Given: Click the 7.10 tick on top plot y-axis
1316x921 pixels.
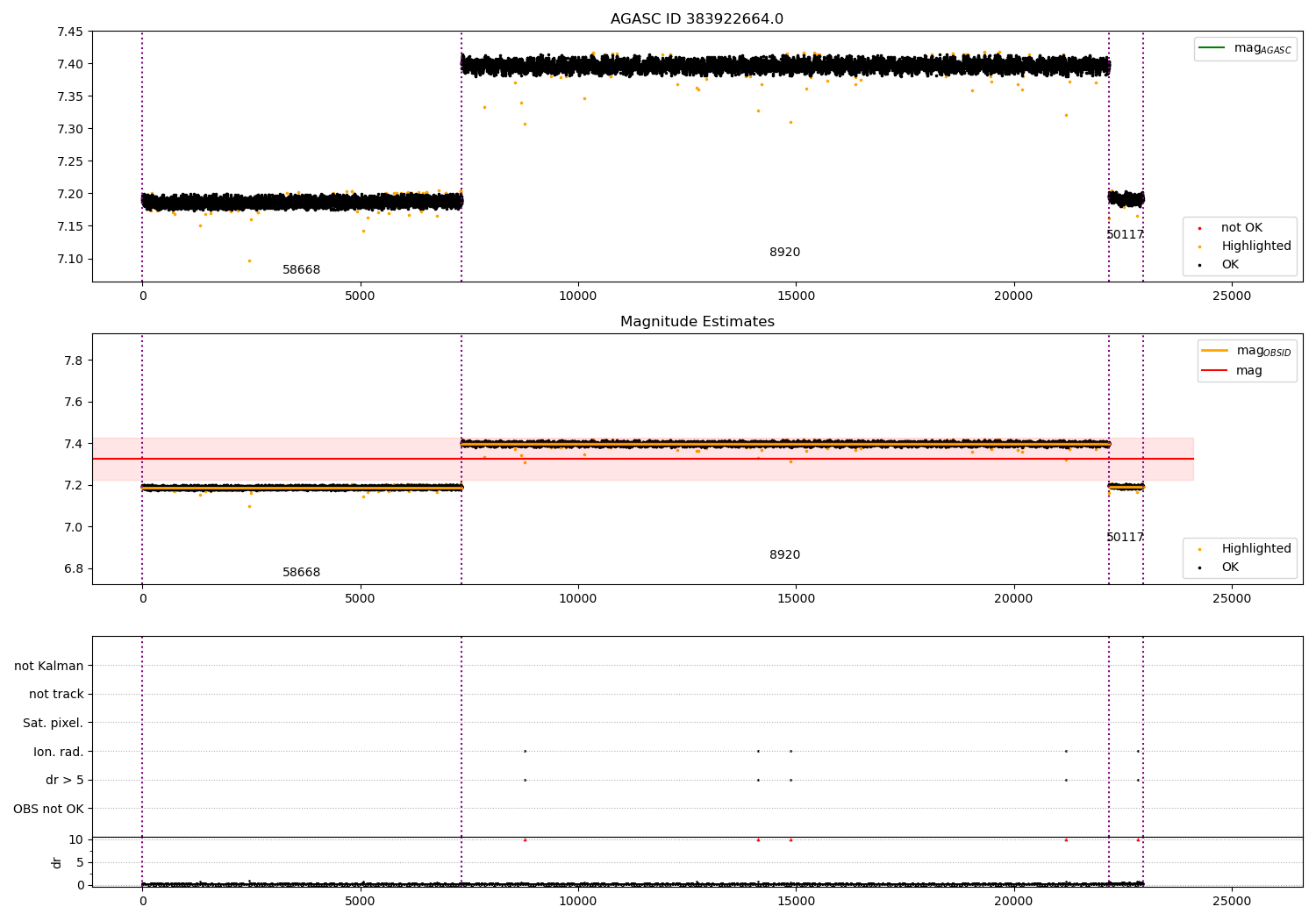Looking at the screenshot, I should tap(69, 259).
